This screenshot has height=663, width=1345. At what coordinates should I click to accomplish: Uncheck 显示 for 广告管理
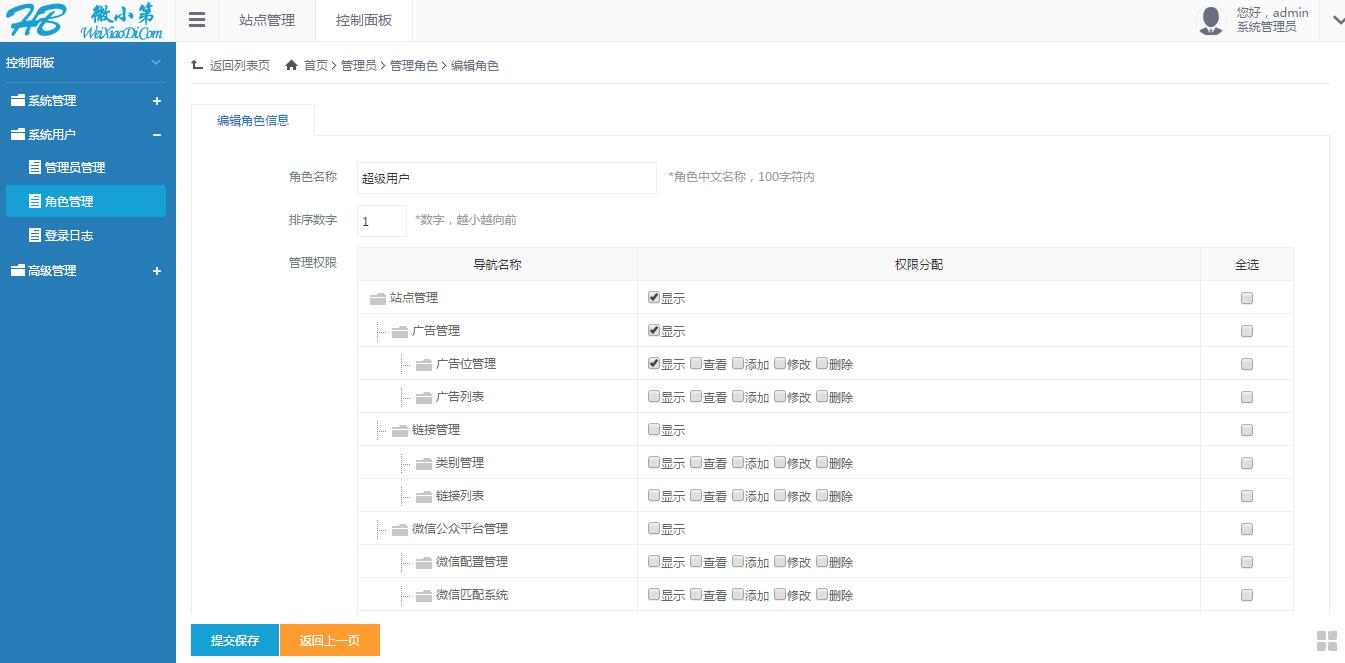point(654,330)
